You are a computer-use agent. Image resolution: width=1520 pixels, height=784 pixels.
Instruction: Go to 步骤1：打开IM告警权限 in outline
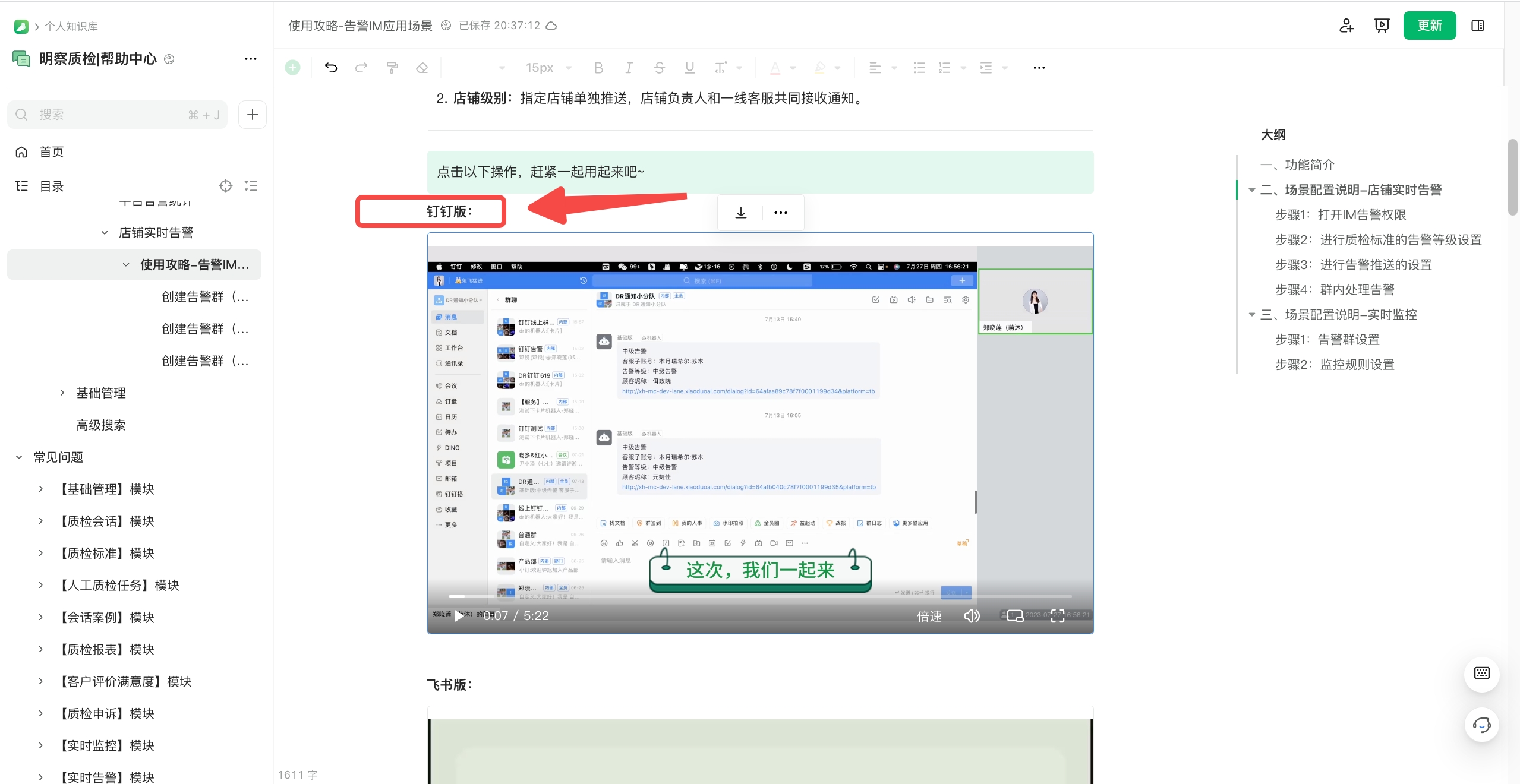[1341, 215]
